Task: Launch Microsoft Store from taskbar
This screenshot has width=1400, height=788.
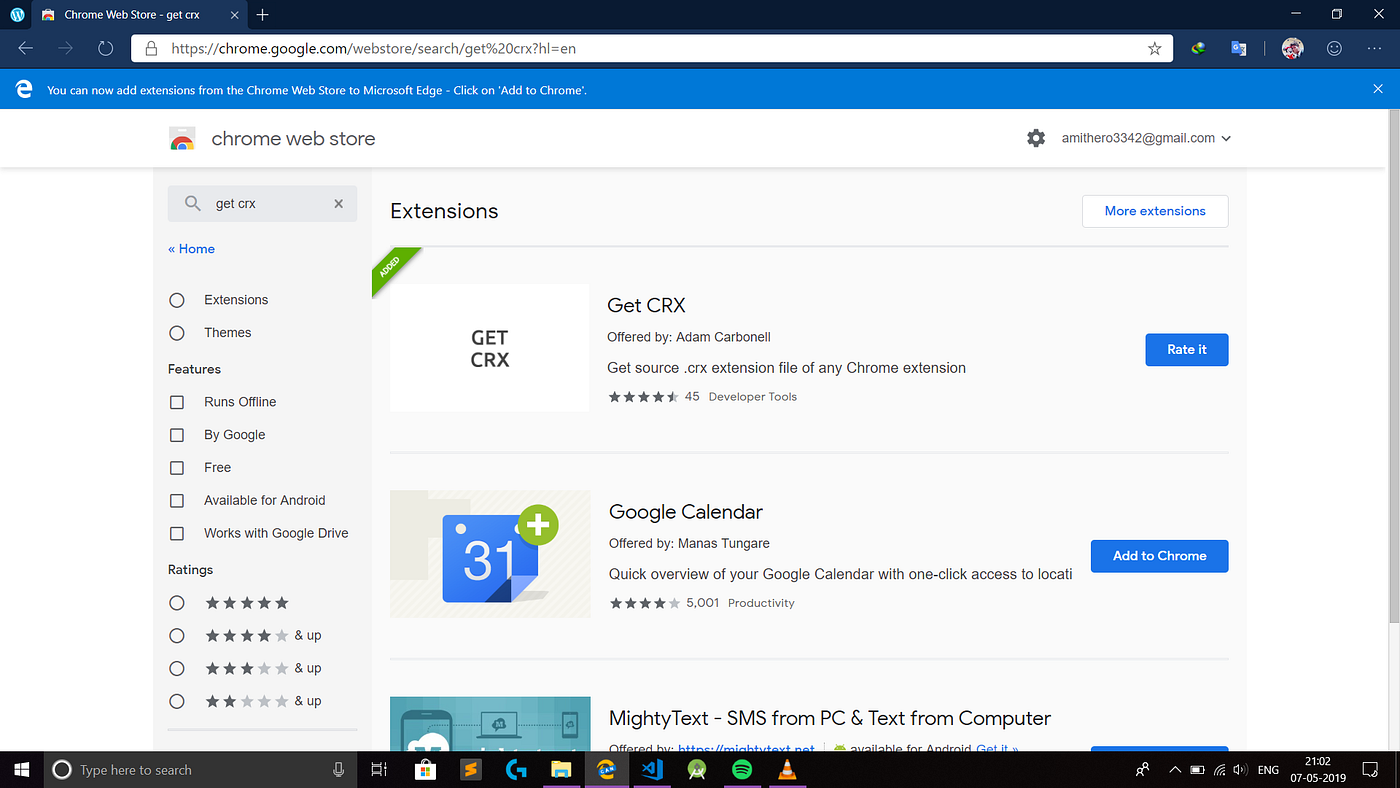Action: (x=425, y=769)
